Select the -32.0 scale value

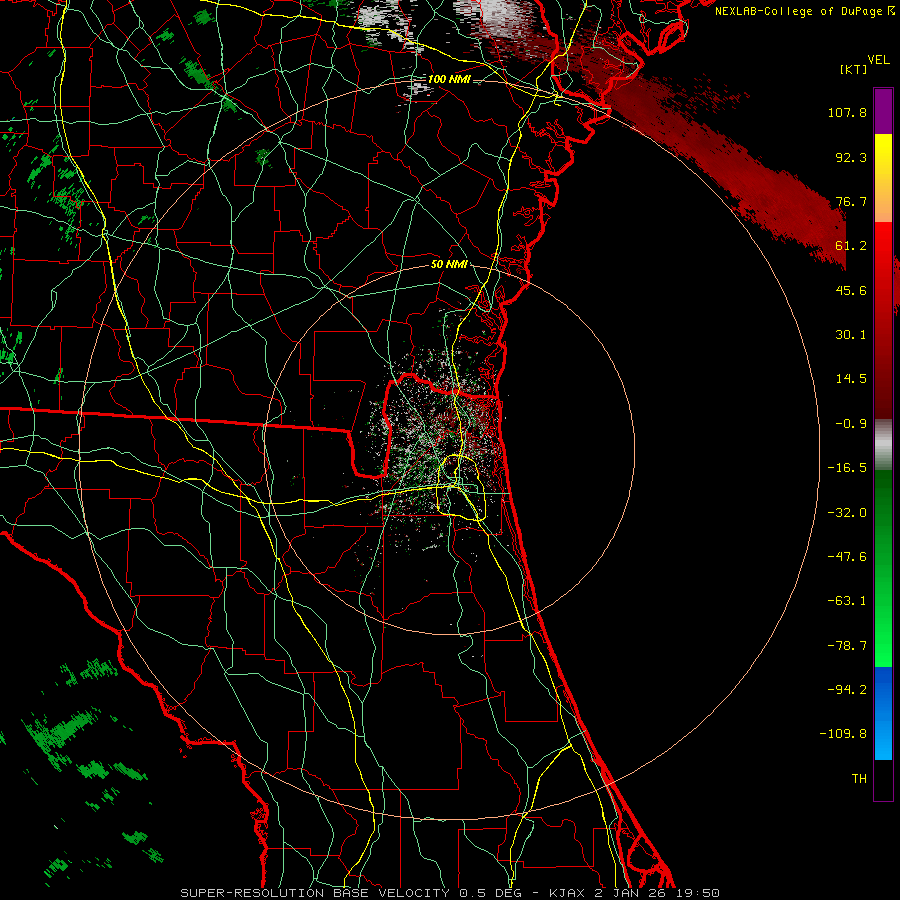pos(847,513)
